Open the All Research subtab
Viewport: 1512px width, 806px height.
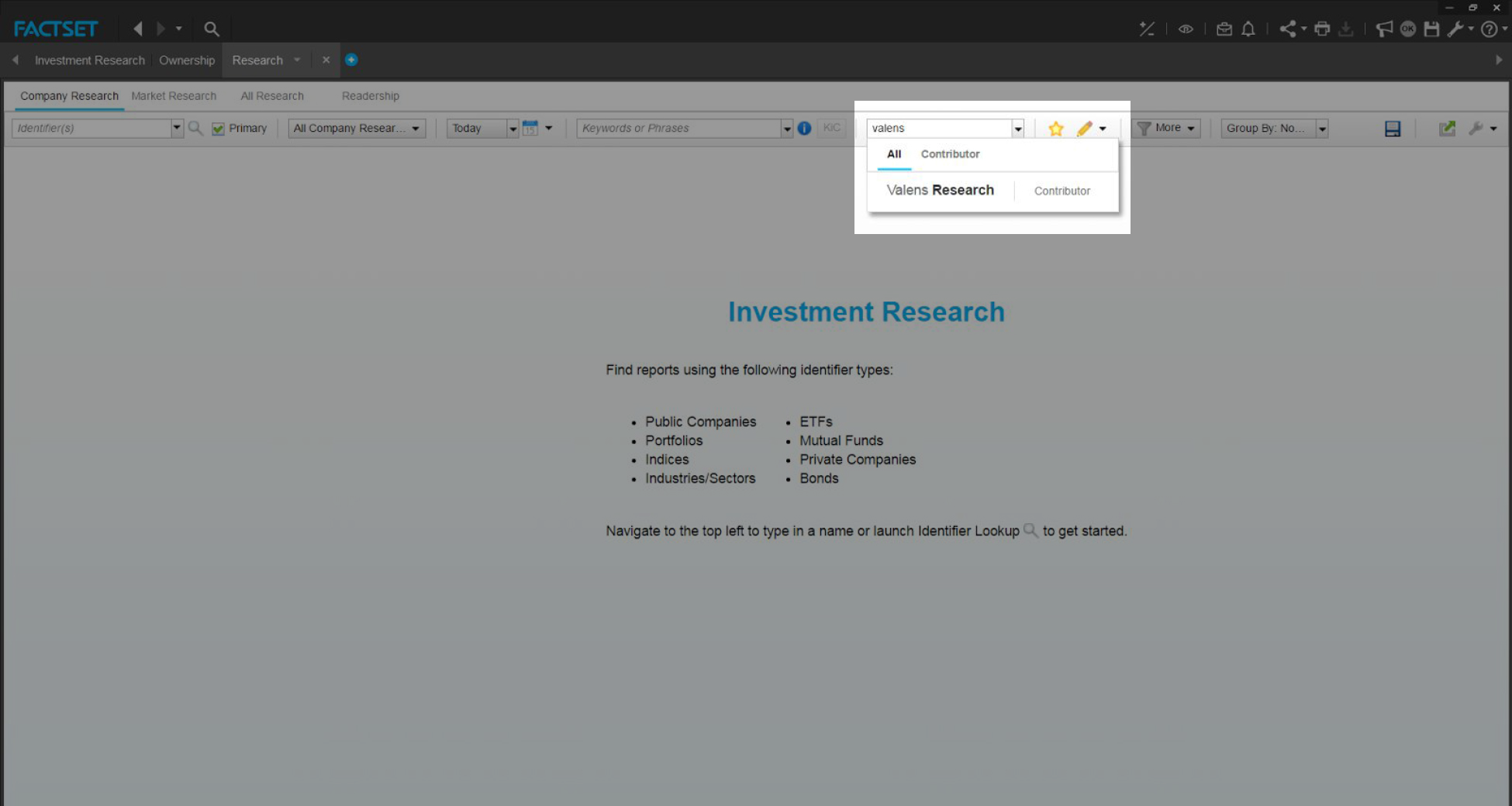click(272, 96)
